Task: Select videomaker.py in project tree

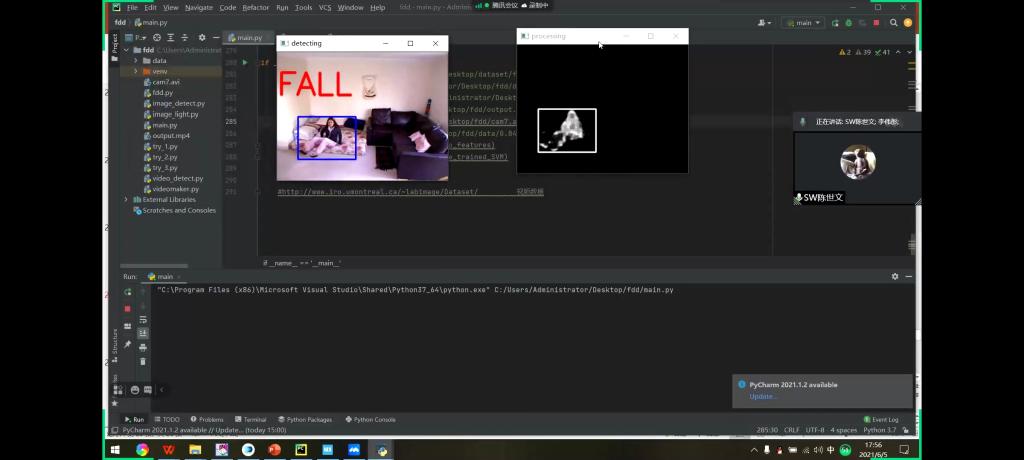Action: tap(176, 189)
